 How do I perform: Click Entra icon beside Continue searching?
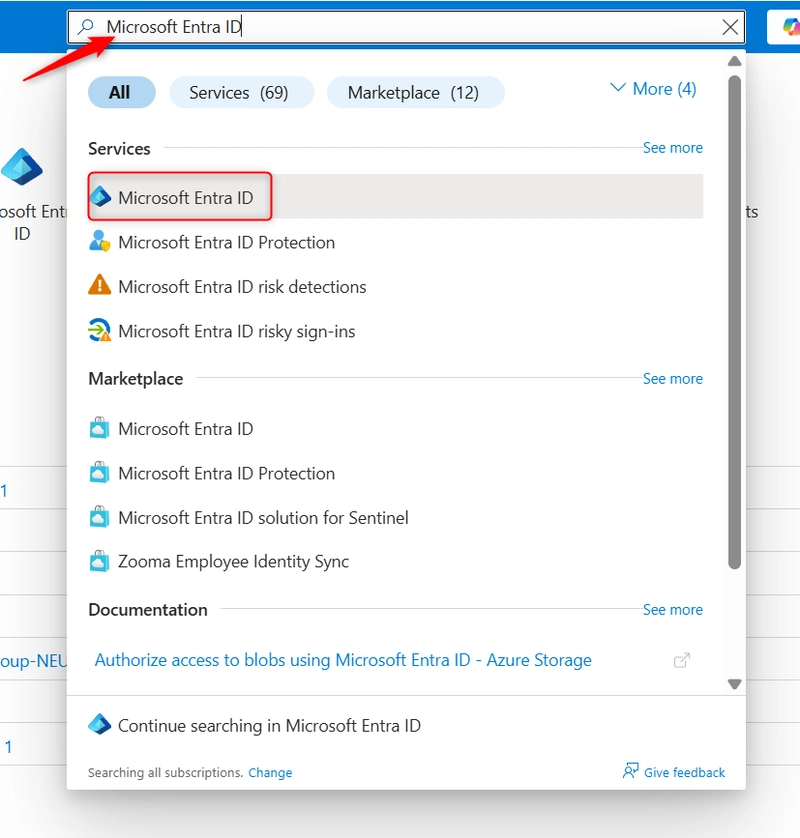tap(99, 724)
